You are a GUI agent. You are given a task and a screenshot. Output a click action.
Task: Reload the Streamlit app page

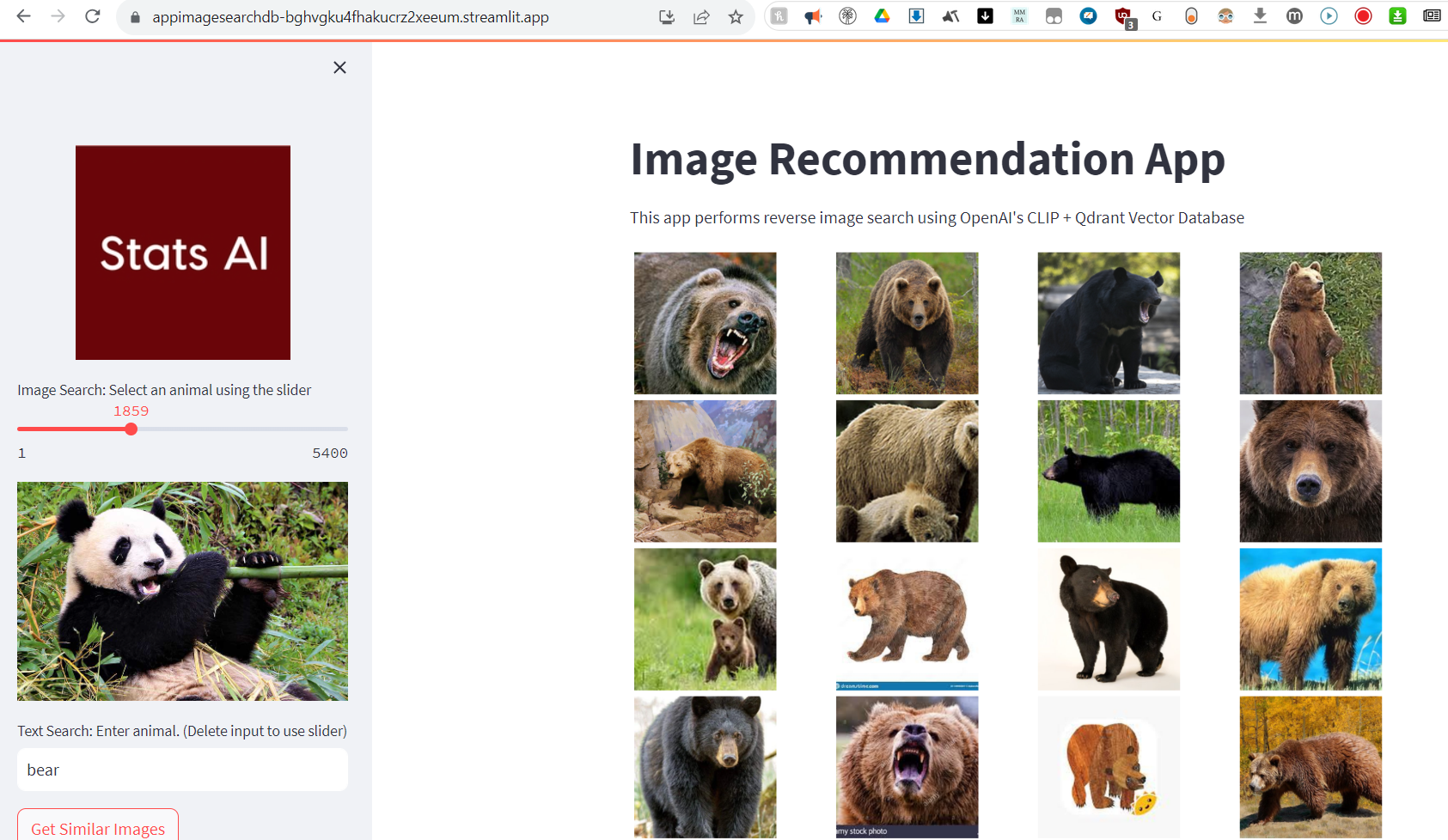click(93, 16)
